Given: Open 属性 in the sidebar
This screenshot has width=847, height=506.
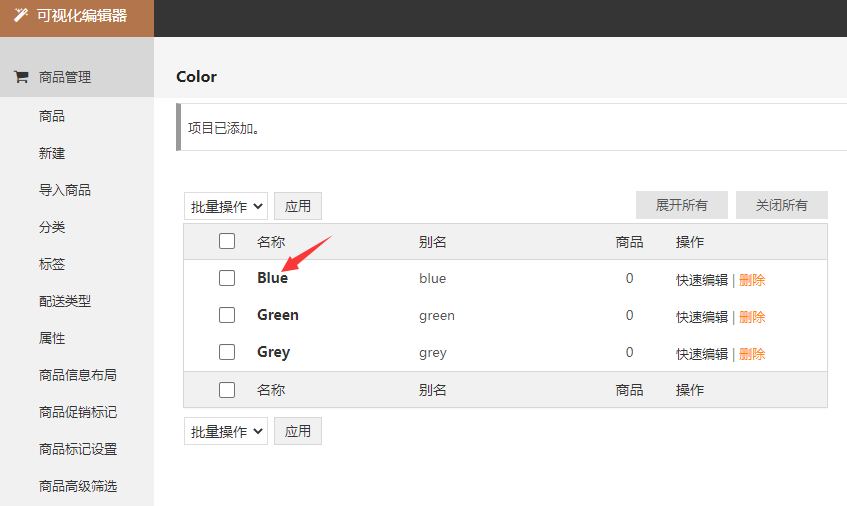Looking at the screenshot, I should (52, 338).
